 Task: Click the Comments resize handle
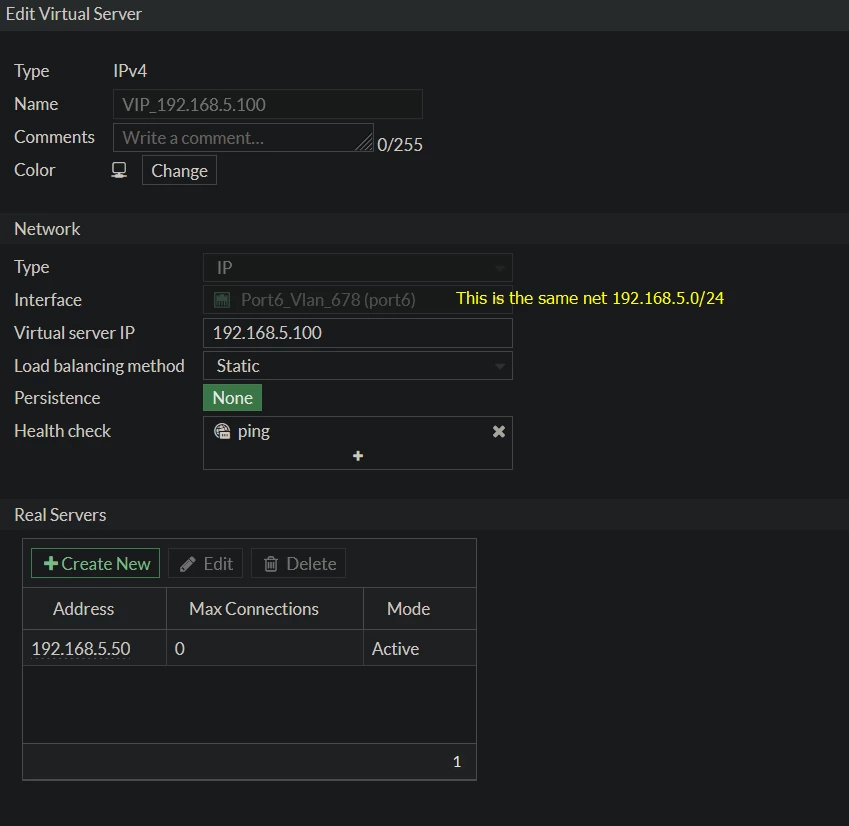pos(365,143)
